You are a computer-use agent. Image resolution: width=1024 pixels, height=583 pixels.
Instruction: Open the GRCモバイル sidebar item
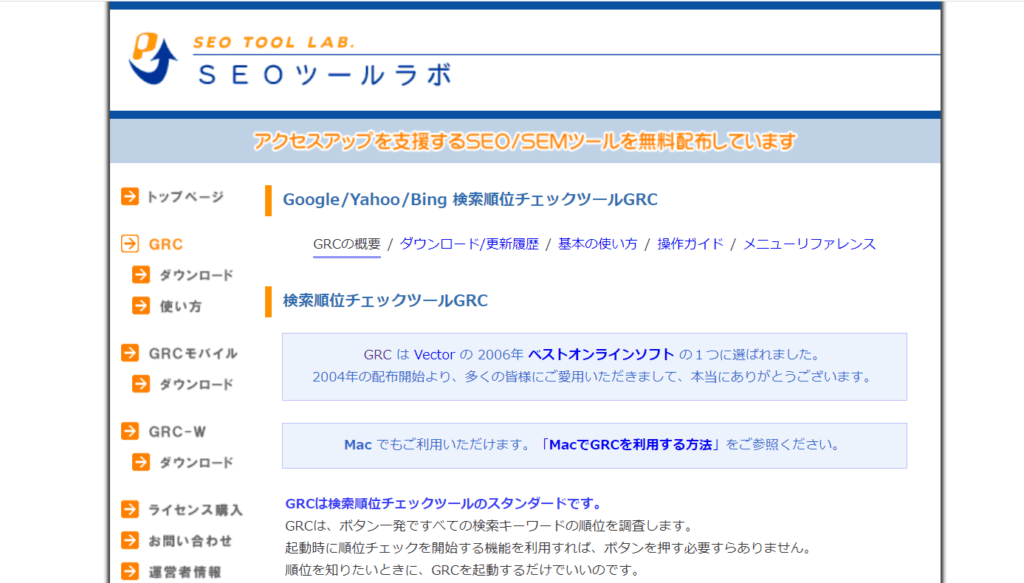click(x=193, y=354)
